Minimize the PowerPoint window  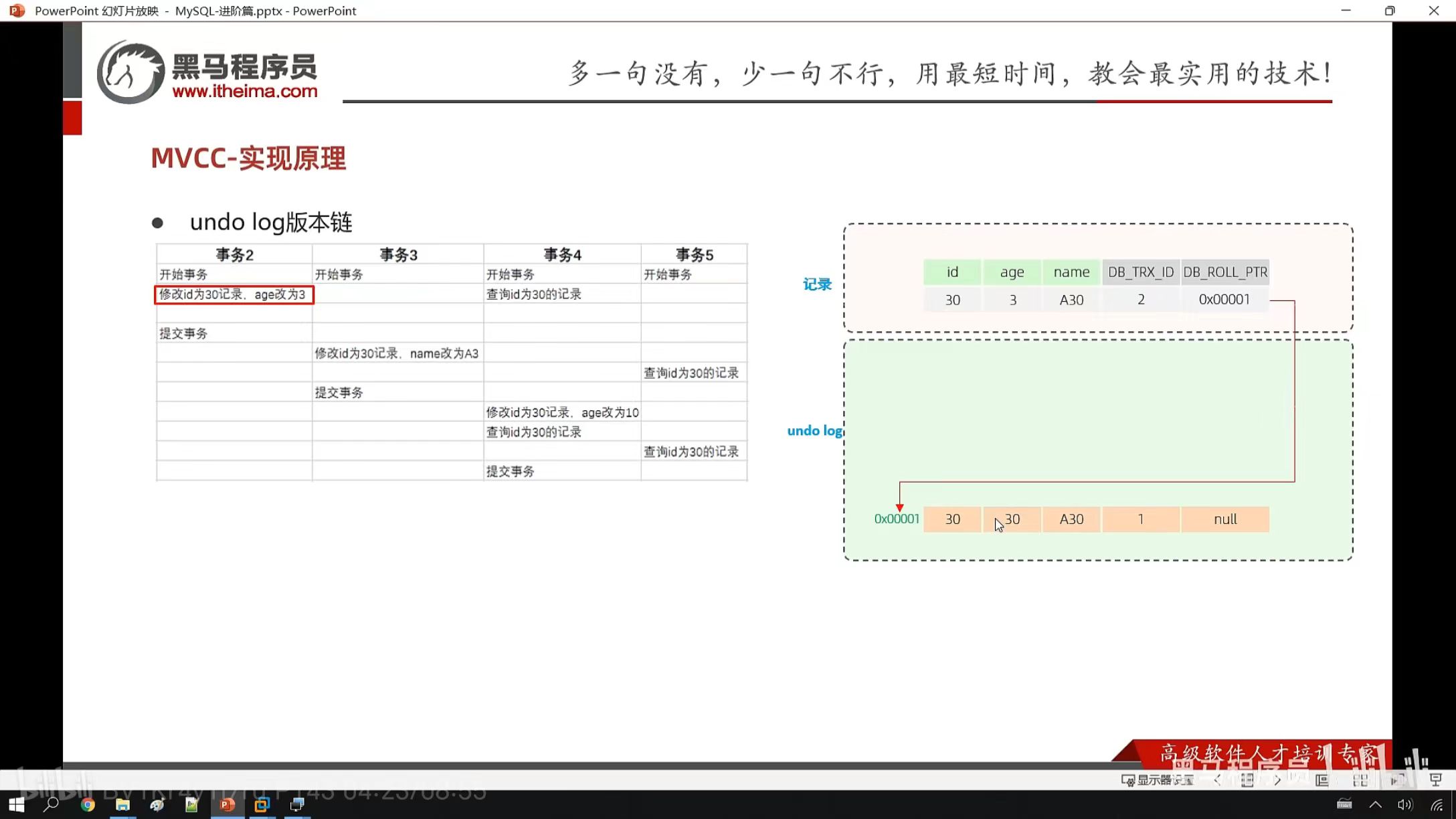(x=1346, y=11)
